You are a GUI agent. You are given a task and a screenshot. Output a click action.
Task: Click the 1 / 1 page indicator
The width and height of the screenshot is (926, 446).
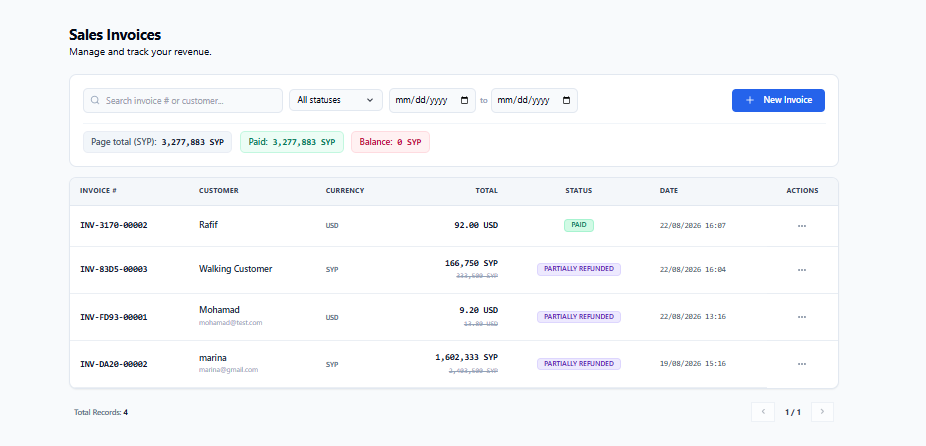pyautogui.click(x=793, y=412)
